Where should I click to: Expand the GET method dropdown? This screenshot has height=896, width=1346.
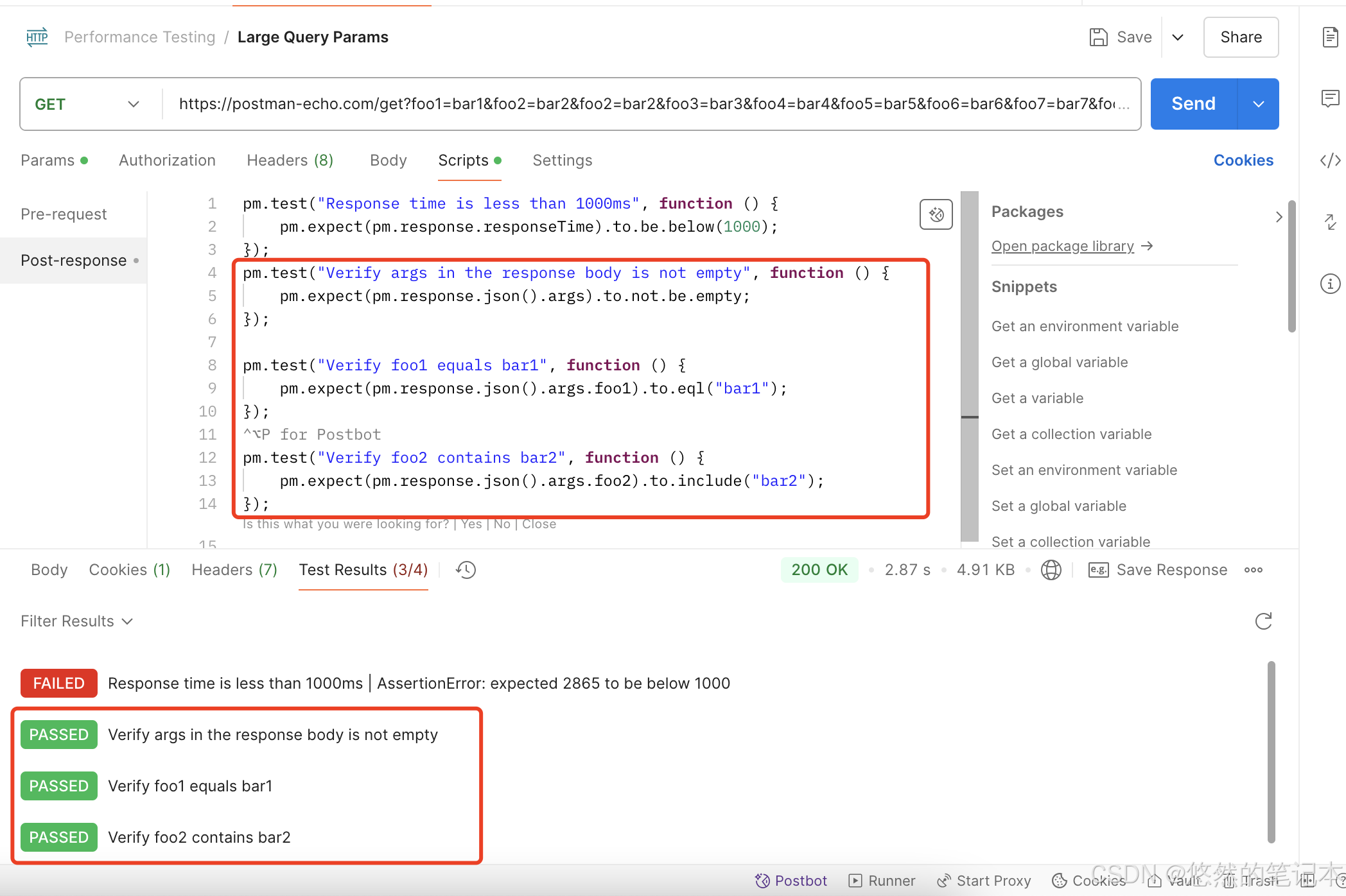coord(133,104)
